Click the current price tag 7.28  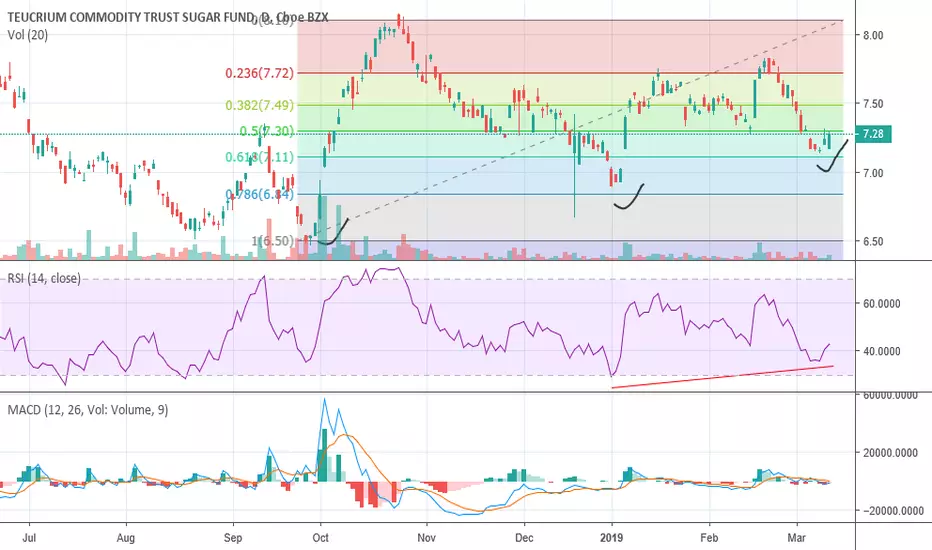point(873,134)
